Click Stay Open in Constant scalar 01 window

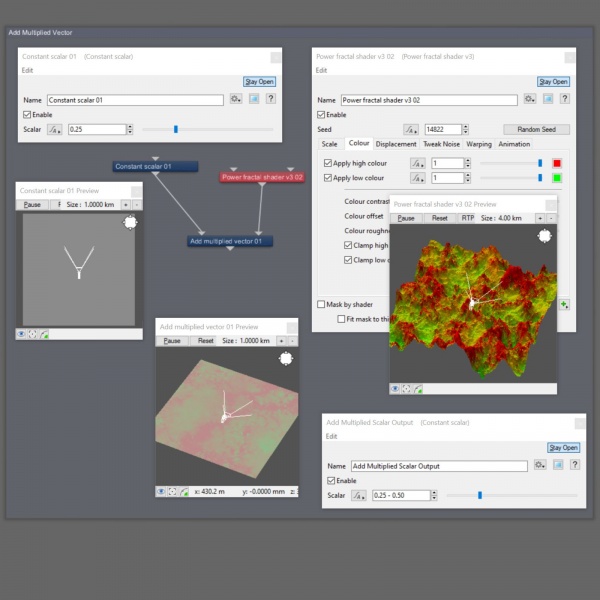click(259, 82)
